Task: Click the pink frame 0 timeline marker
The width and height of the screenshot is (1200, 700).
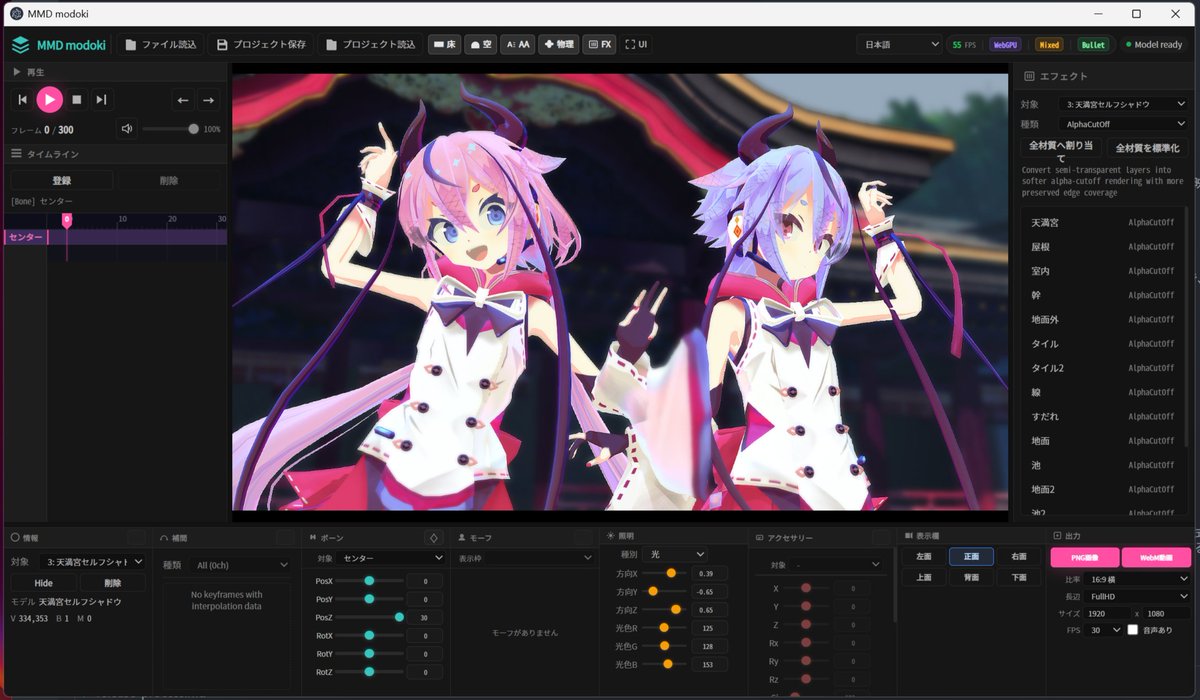Action: point(67,220)
